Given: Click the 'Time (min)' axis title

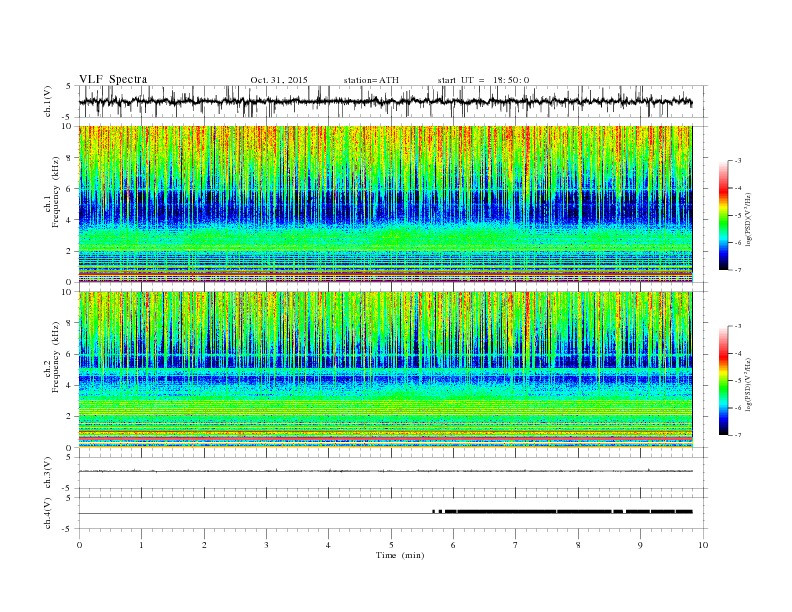Looking at the screenshot, I should tap(400, 555).
